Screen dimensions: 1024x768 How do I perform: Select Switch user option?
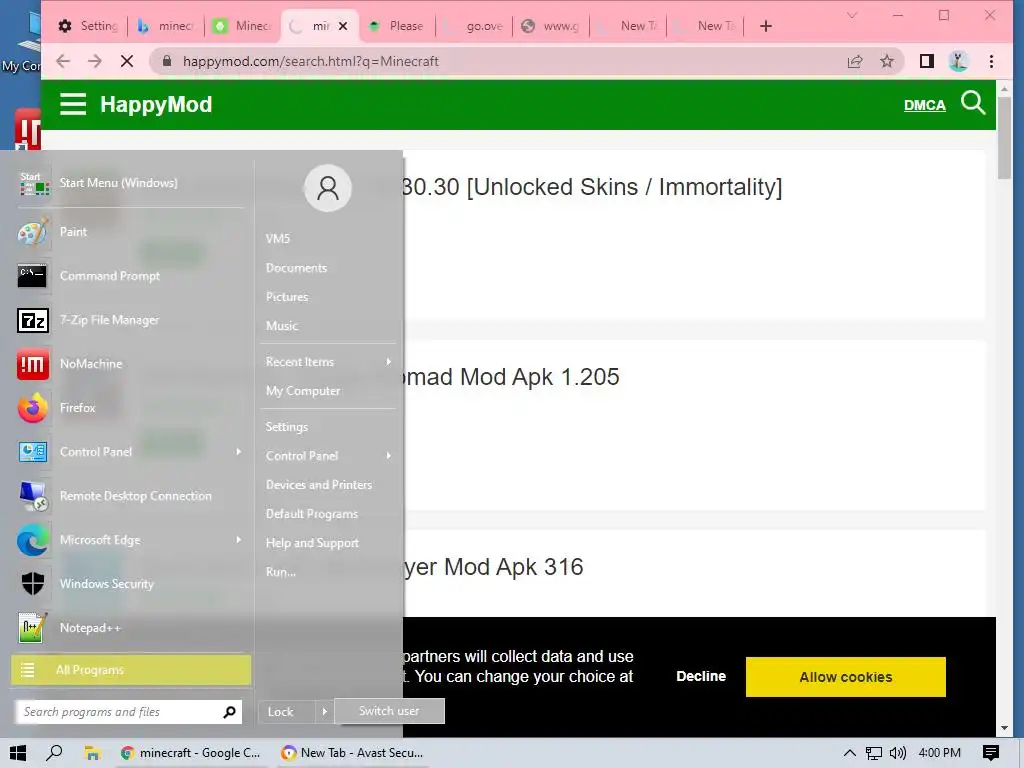pos(389,711)
